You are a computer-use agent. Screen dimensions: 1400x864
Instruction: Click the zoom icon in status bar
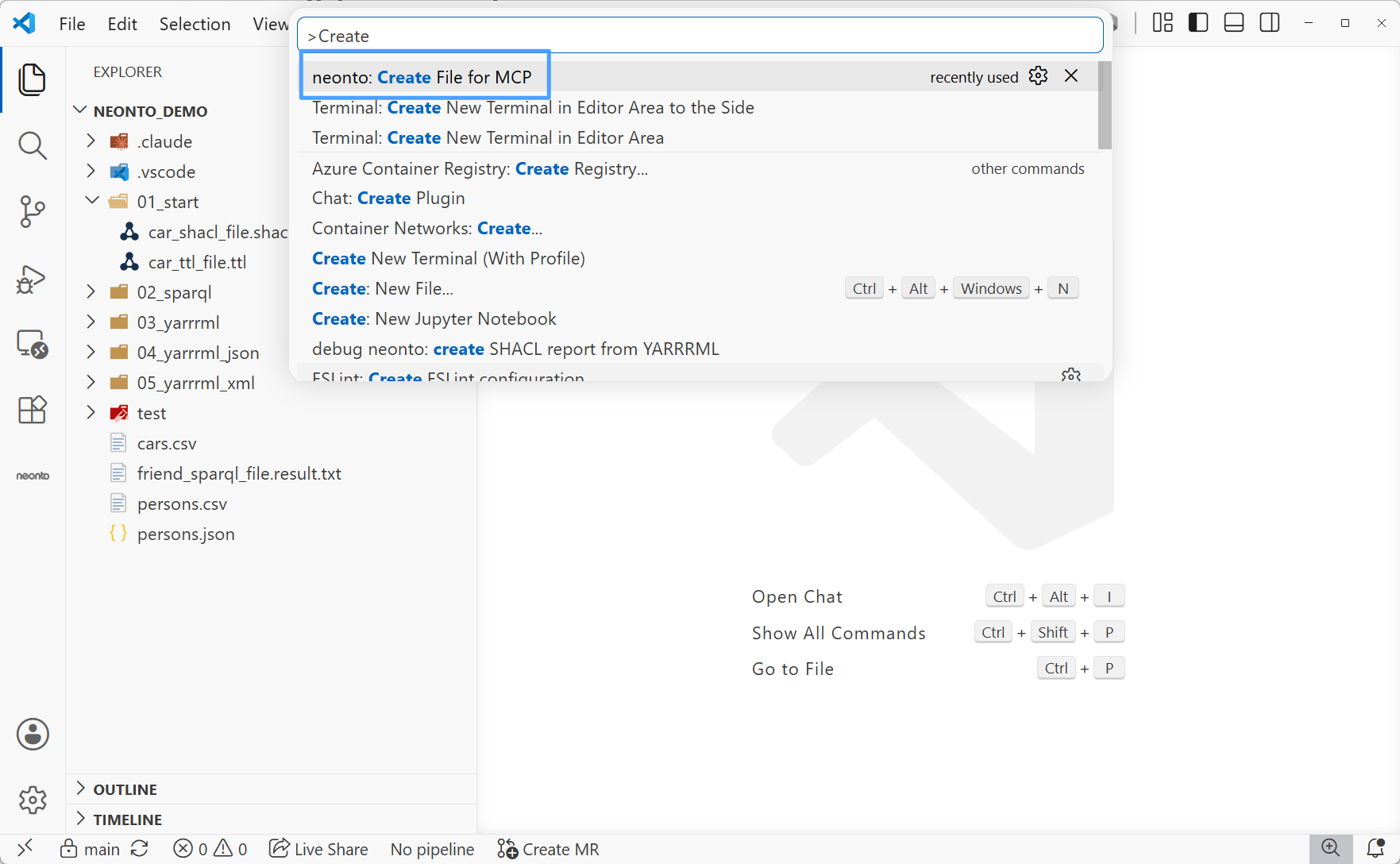1331,848
